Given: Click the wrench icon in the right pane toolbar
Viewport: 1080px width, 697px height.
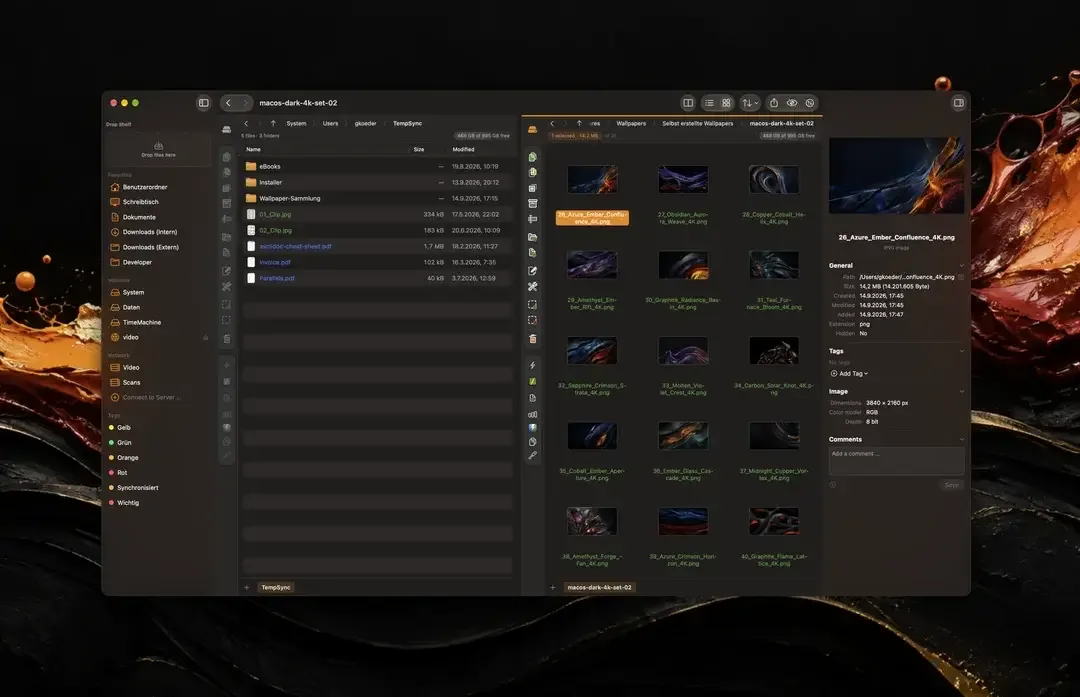Looking at the screenshot, I should (532, 287).
